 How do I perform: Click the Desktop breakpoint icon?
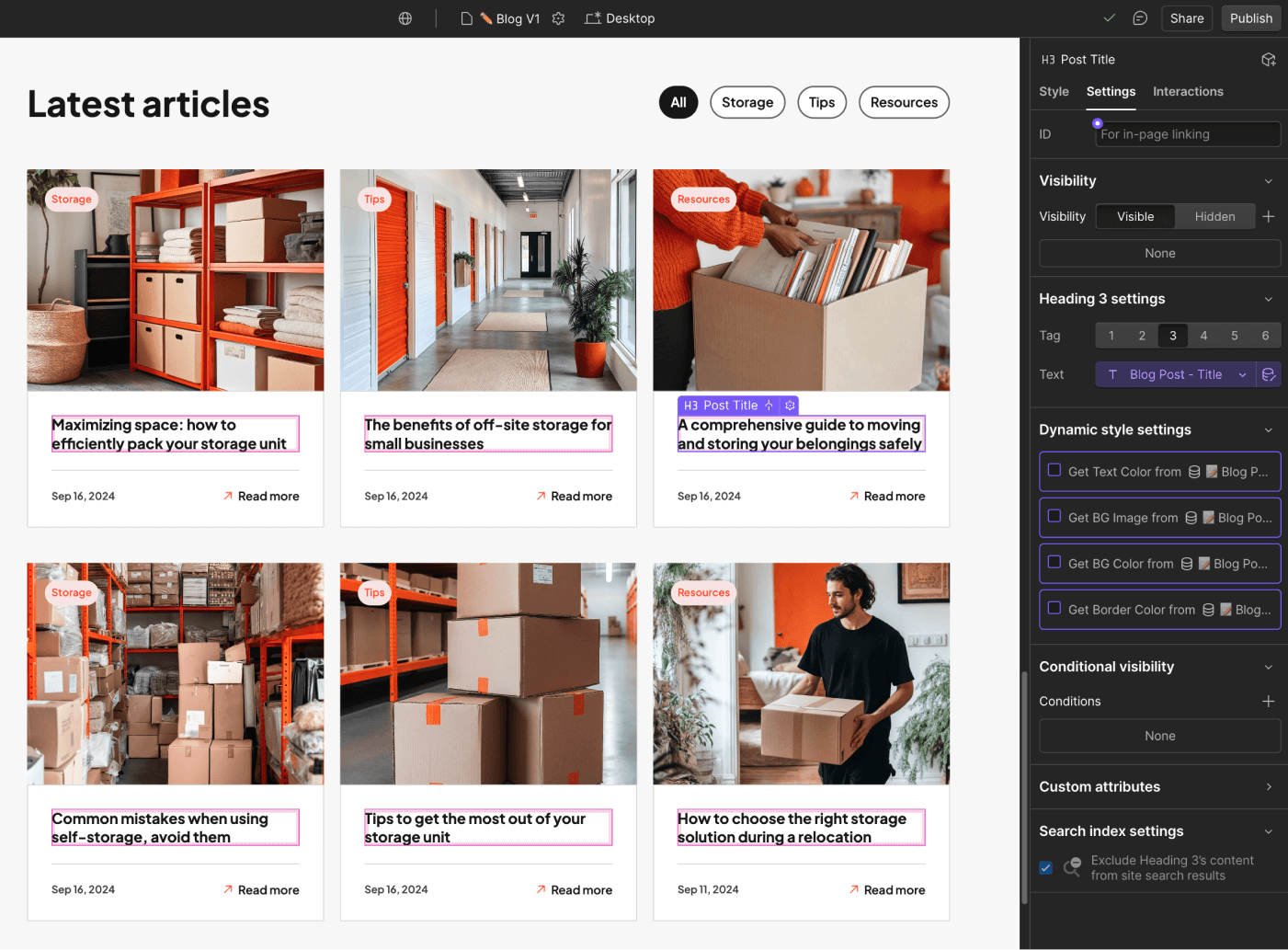[594, 18]
